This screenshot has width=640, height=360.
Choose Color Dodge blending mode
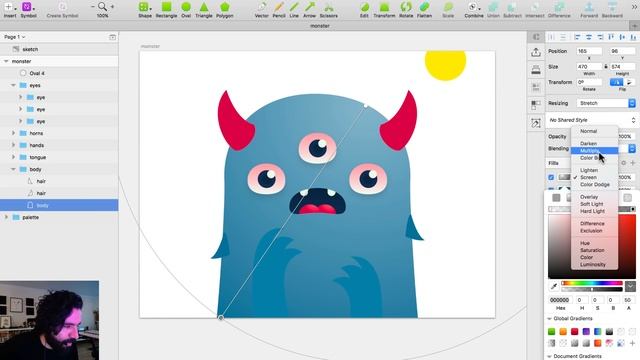[595, 184]
